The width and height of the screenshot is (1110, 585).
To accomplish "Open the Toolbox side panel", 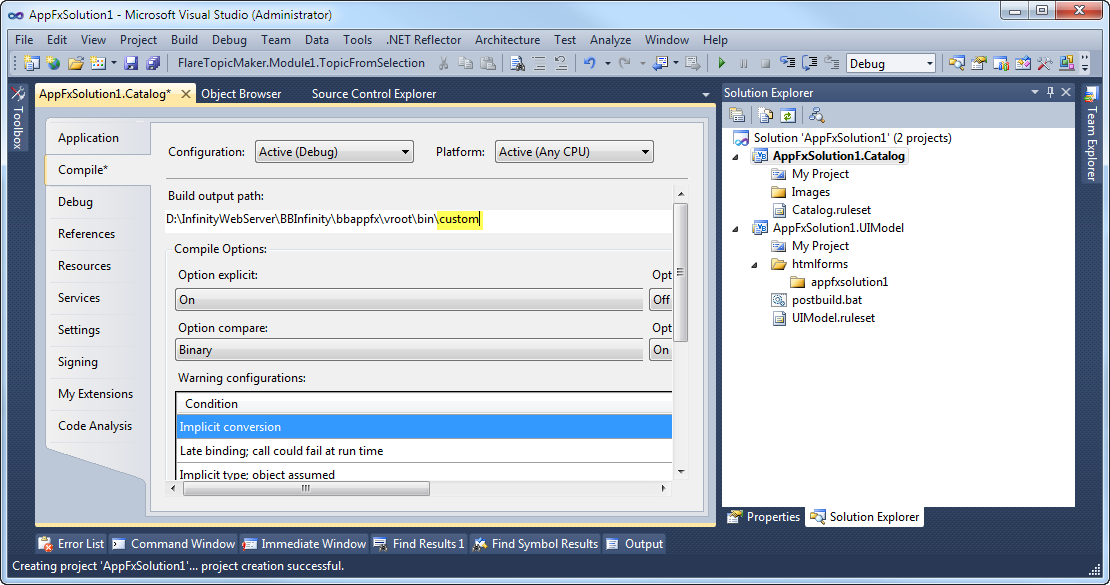I will (18, 118).
